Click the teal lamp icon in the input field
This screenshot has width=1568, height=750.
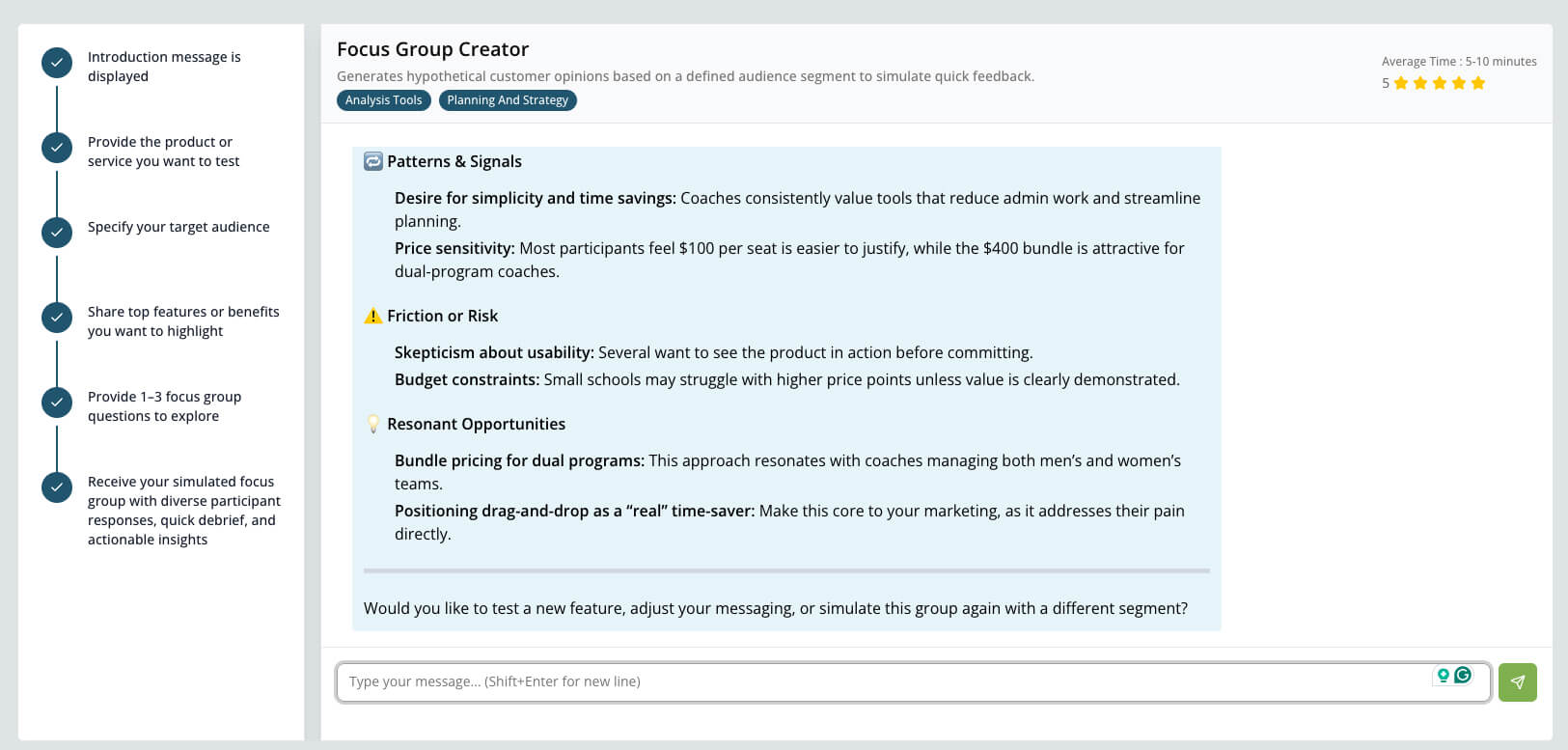tap(1441, 677)
